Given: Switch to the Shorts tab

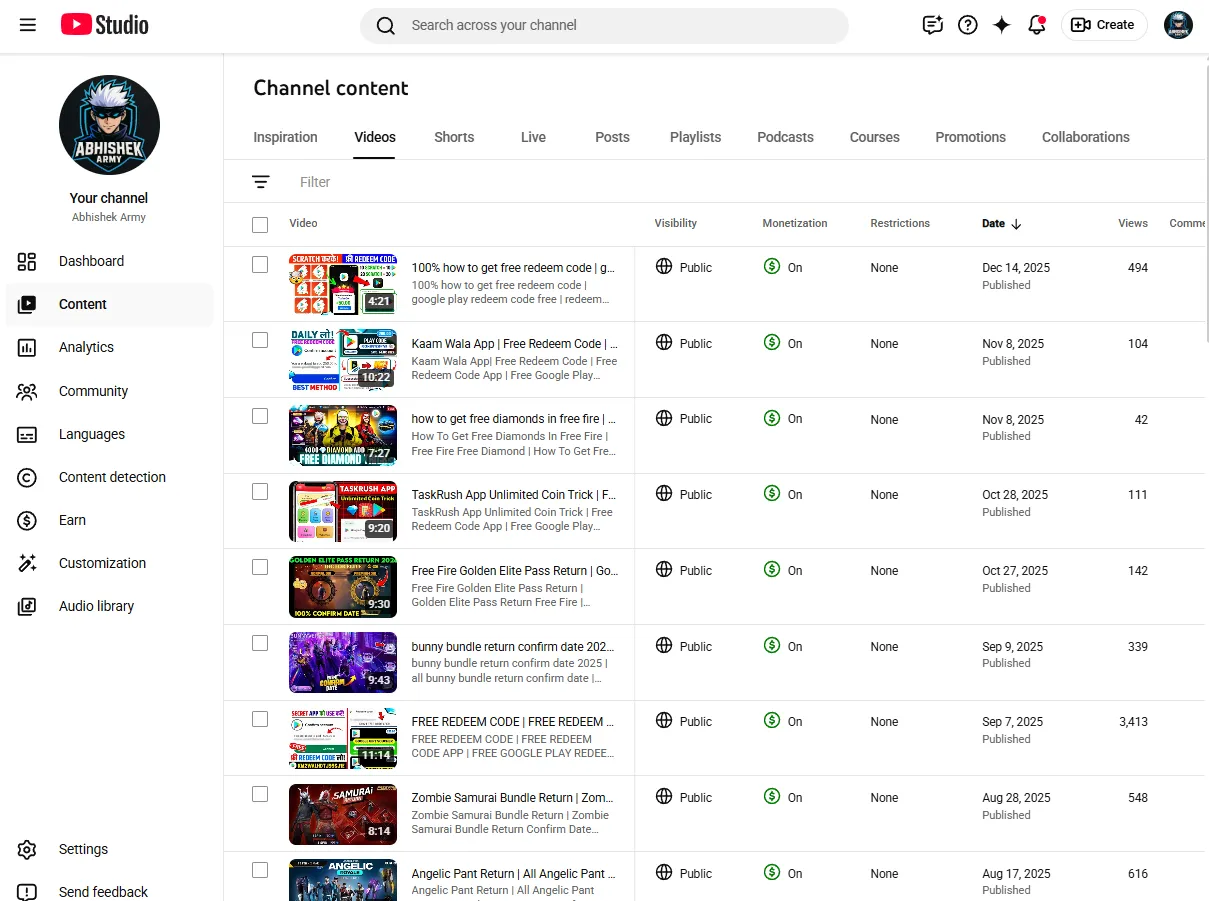Looking at the screenshot, I should [x=454, y=137].
